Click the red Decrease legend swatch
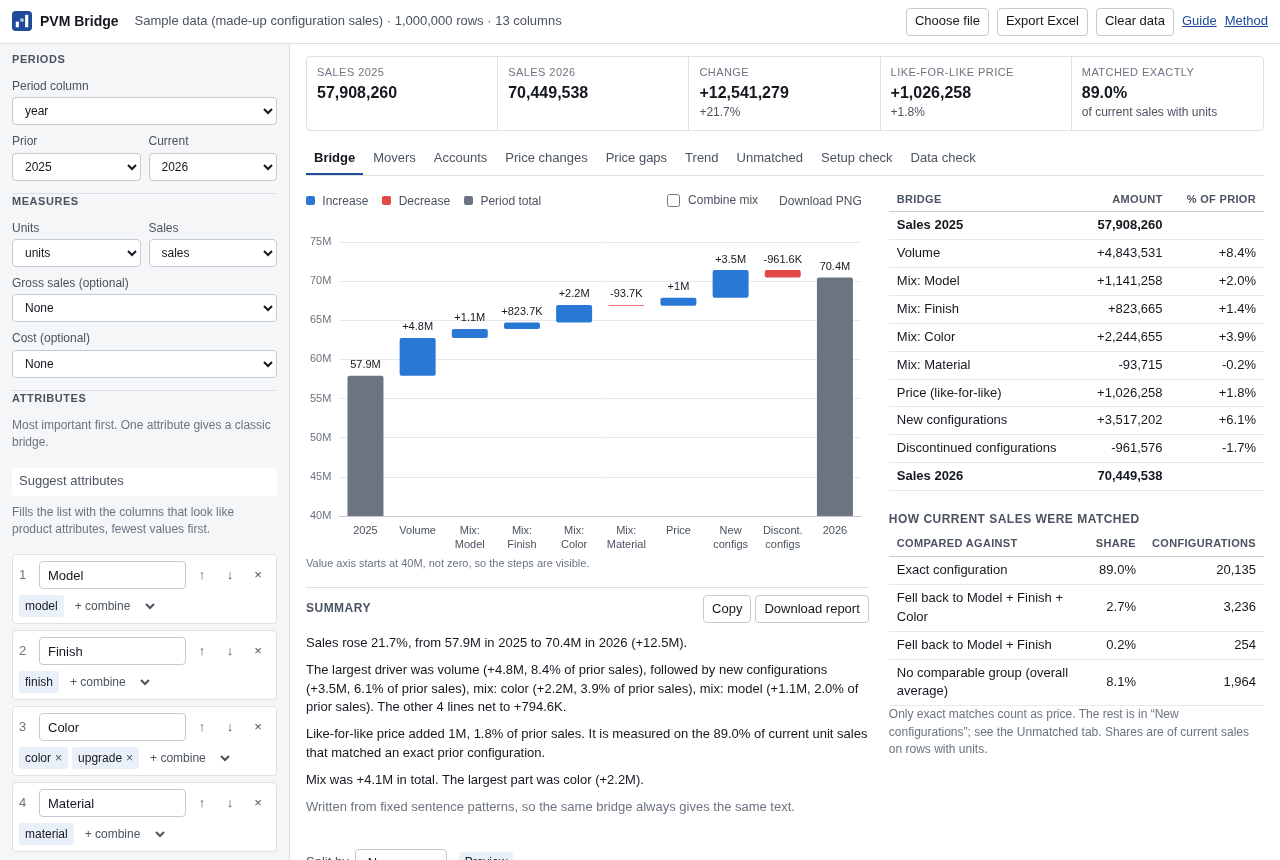The image size is (1280, 860). tap(387, 201)
